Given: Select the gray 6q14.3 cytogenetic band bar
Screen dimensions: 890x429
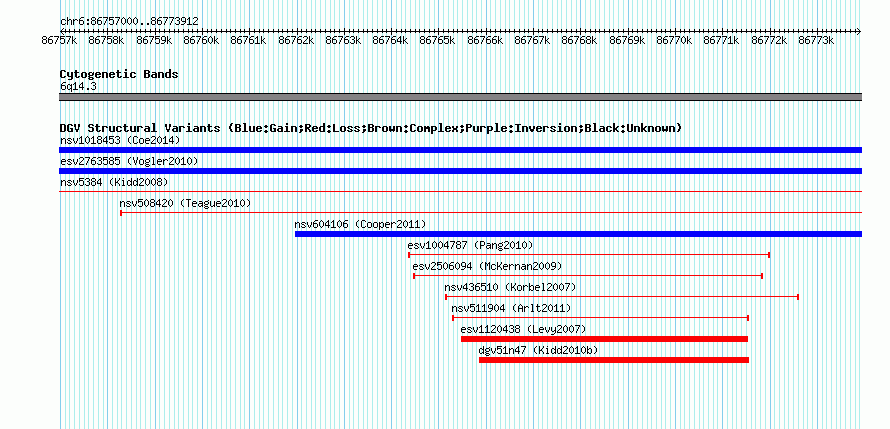Looking at the screenshot, I should coord(460,97).
